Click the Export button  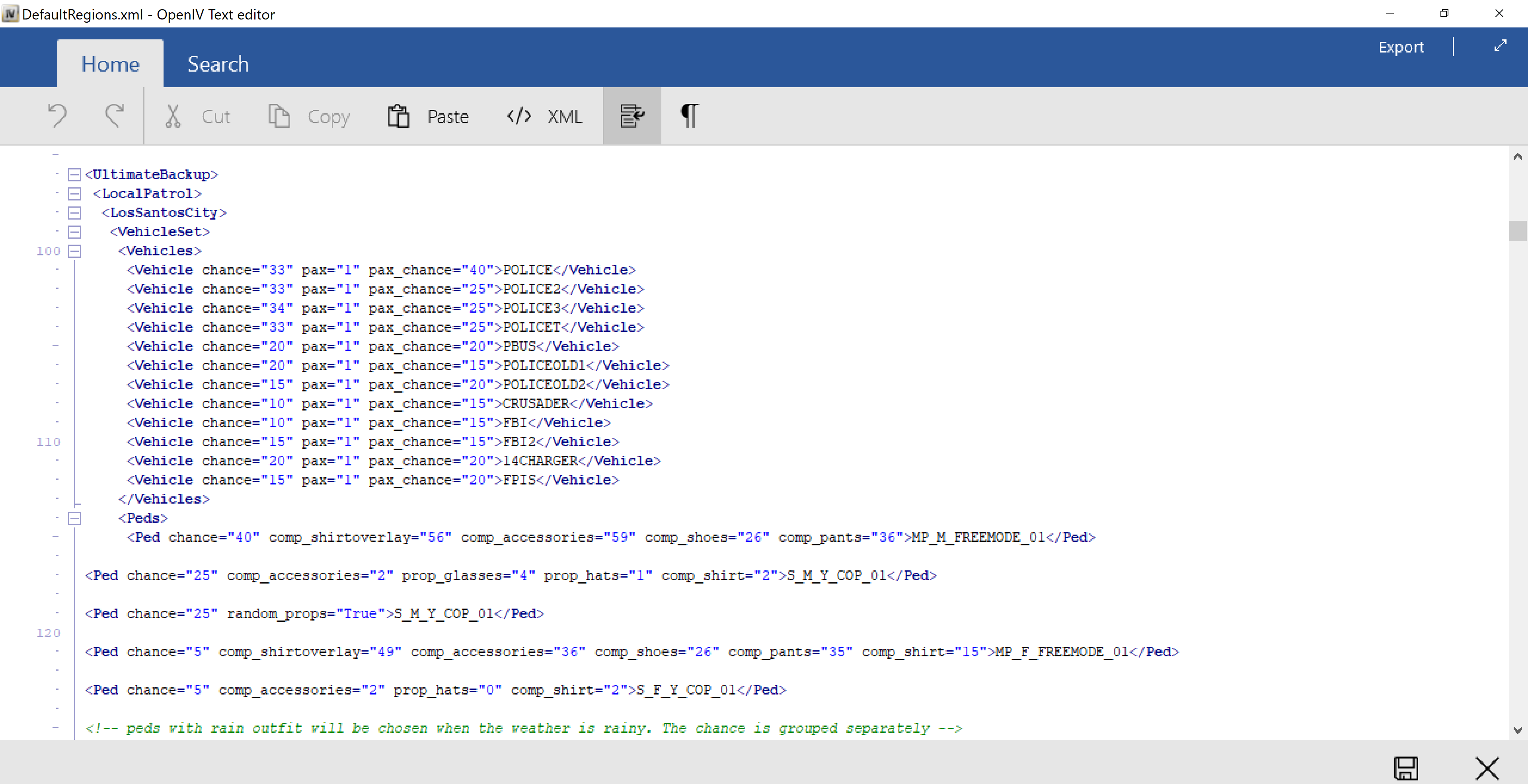[x=1401, y=47]
